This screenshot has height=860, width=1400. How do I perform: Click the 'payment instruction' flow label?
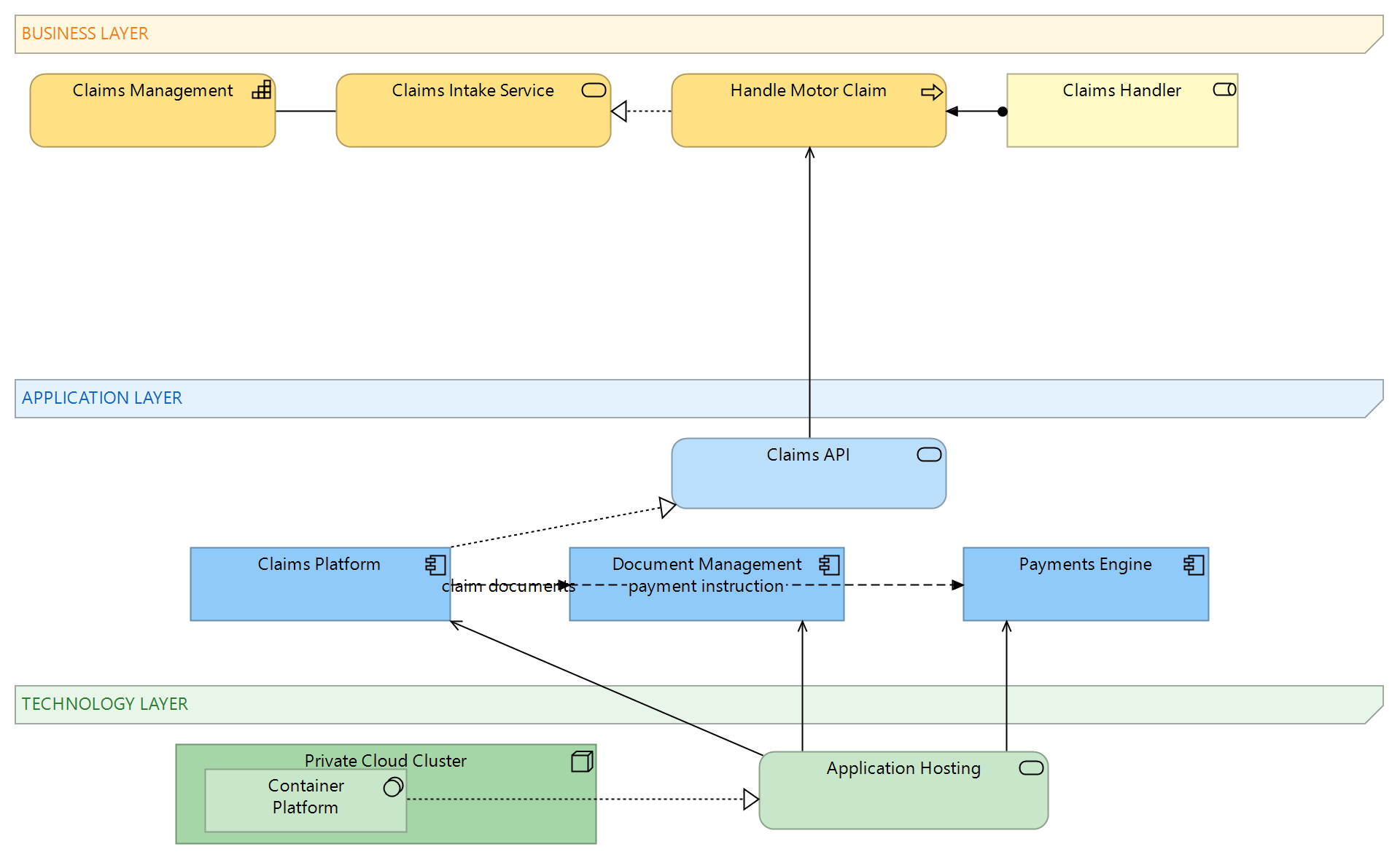point(706,586)
